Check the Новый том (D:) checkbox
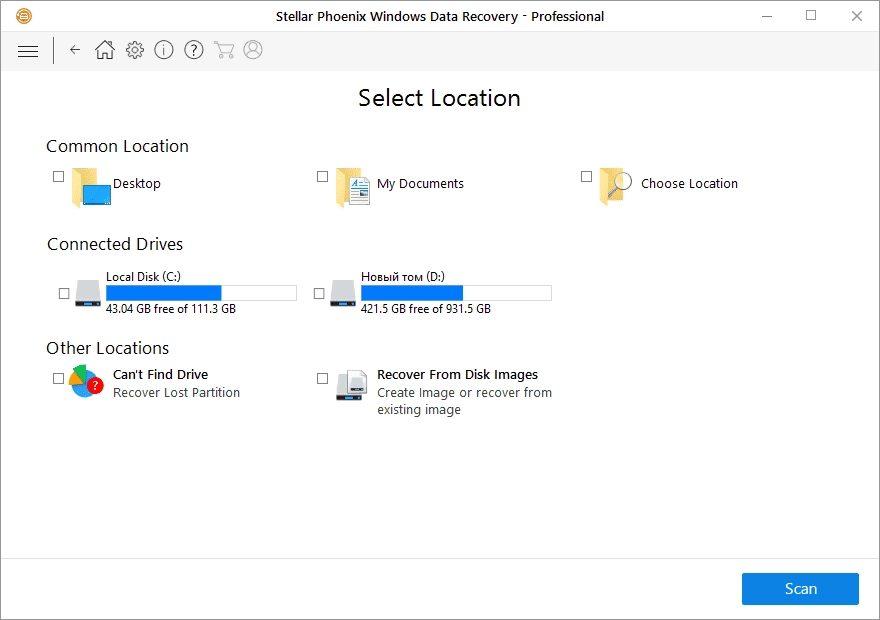Image resolution: width=880 pixels, height=620 pixels. click(319, 293)
